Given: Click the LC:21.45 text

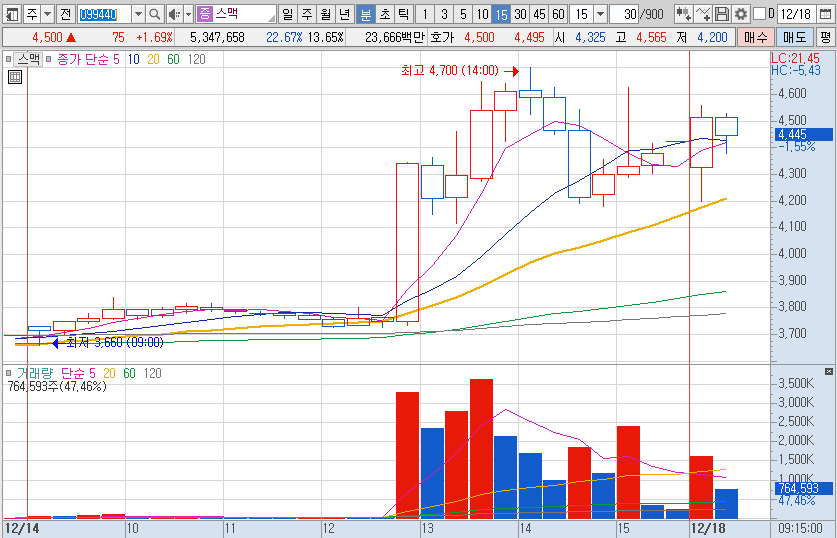Looking at the screenshot, I should point(795,59).
